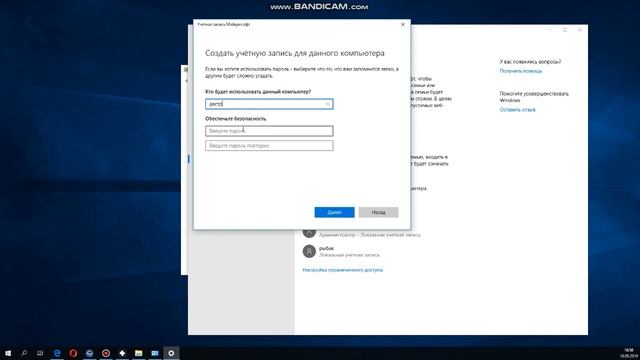Close the Microsoft account dialog
Image resolution: width=640 pixels, height=360 pixels.
(403, 24)
